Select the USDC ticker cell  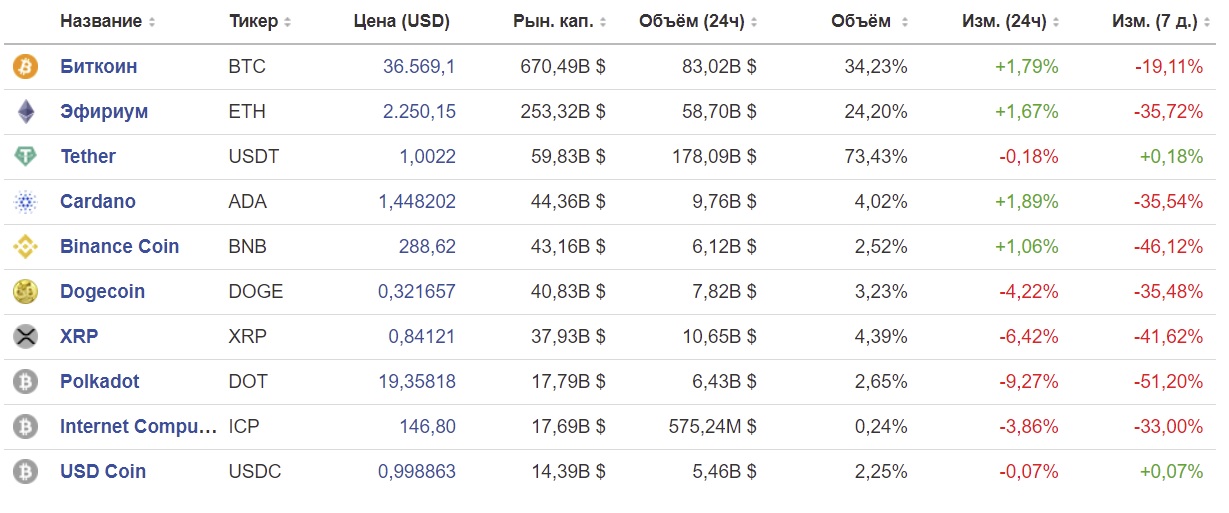click(x=255, y=472)
